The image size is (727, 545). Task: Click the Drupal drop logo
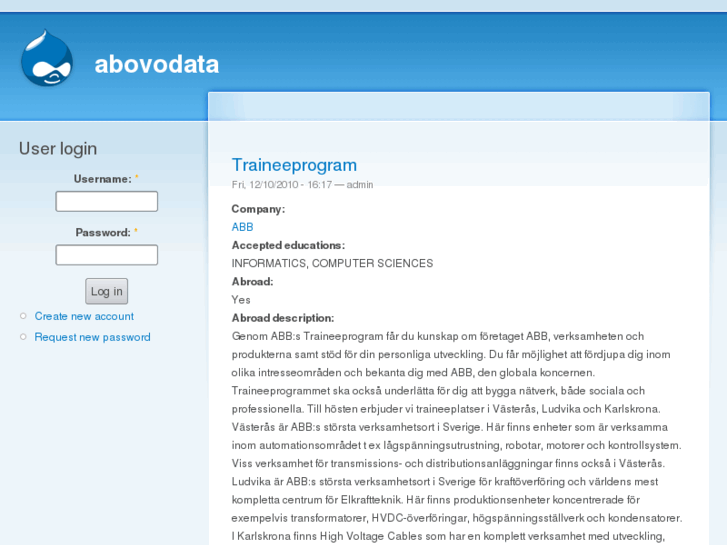(47, 58)
